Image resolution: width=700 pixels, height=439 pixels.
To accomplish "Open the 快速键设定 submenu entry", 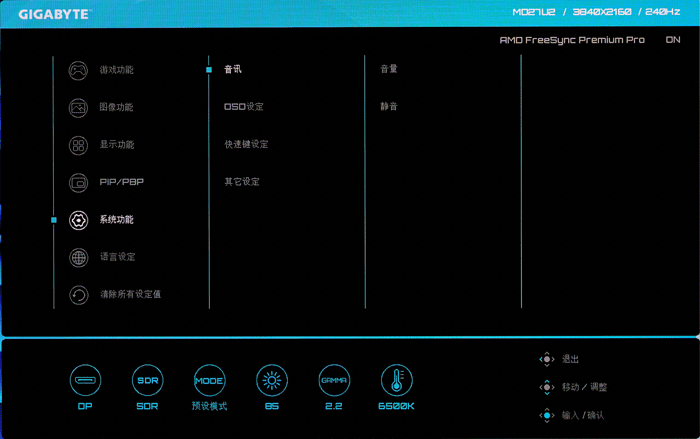I will (246, 144).
